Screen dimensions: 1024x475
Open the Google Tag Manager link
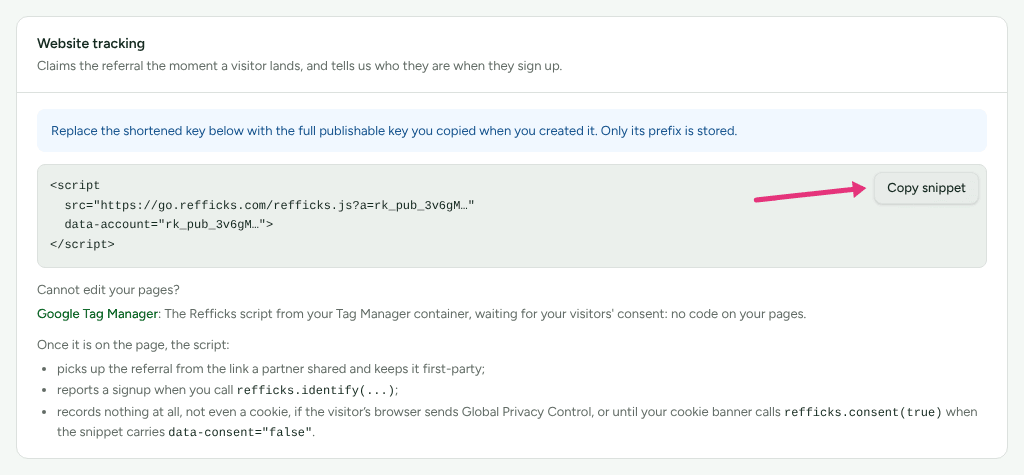[x=97, y=314]
